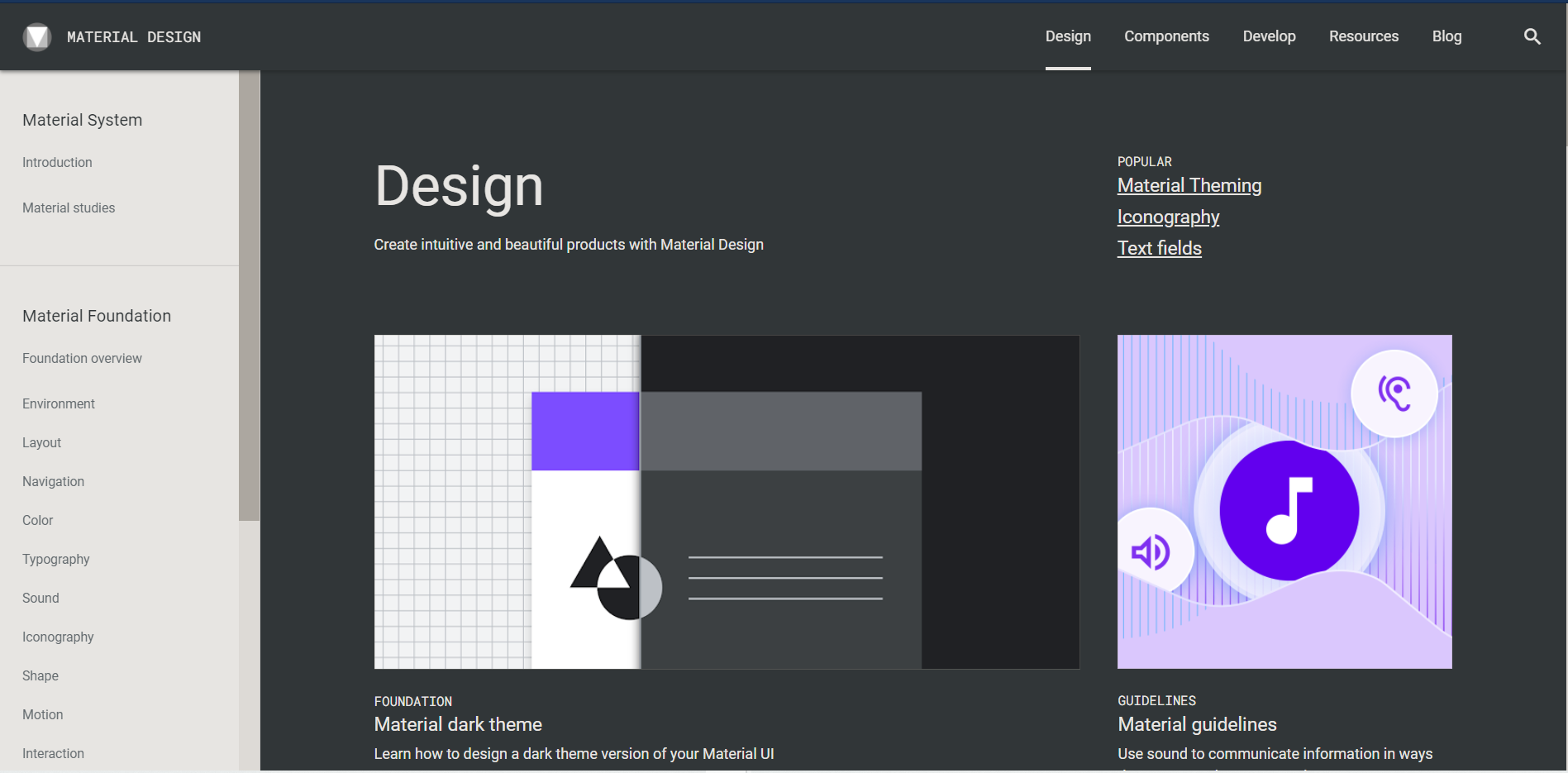
Task: Select Iconography in the sidebar list
Action: click(x=58, y=637)
